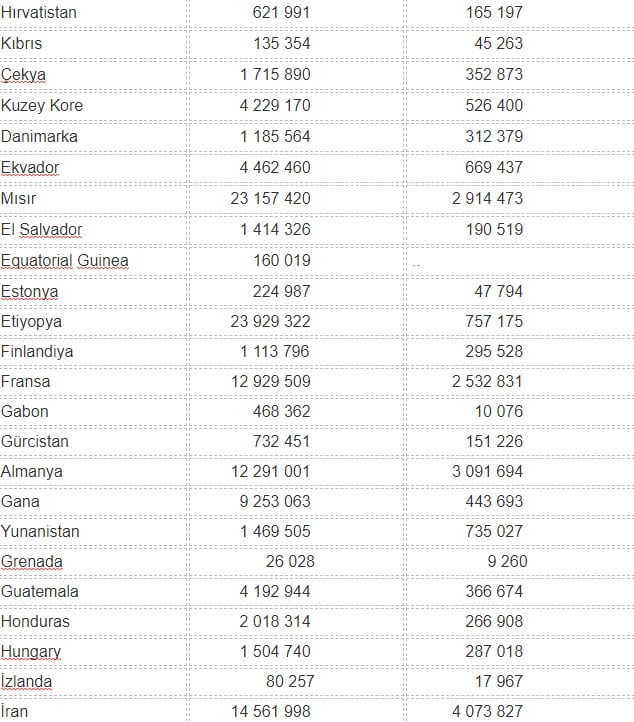Screen dimensions: 634x722
Task: Select the Danimarka value 1 185 564
Action: coord(275,136)
